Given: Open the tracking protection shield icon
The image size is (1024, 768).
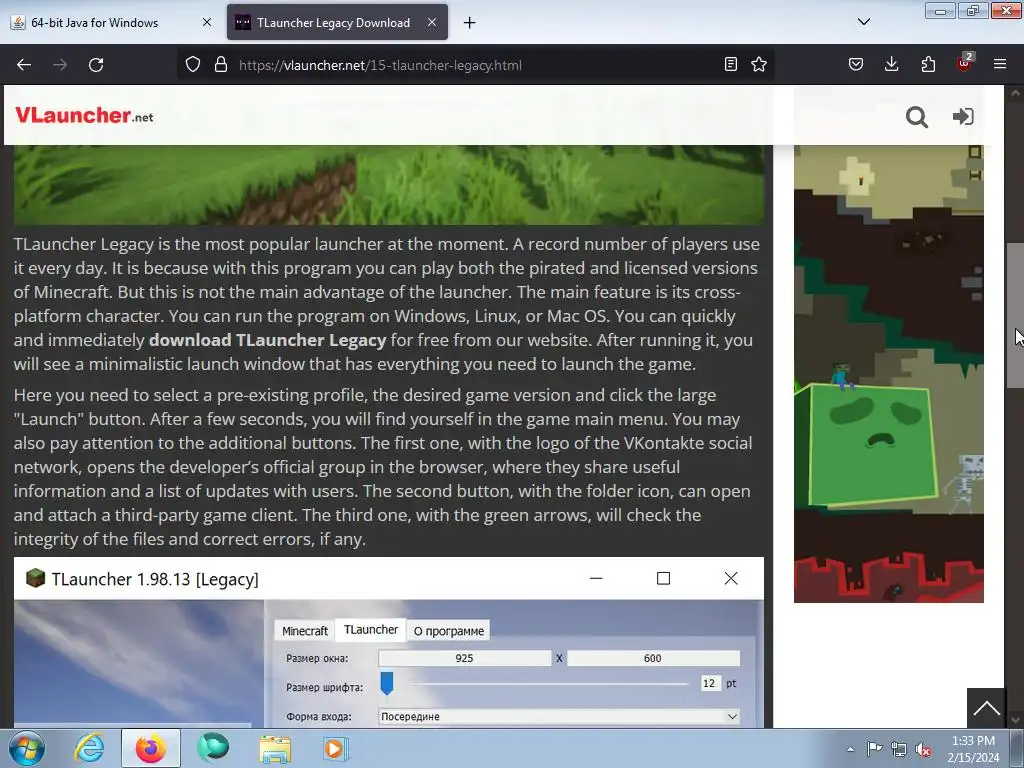Looking at the screenshot, I should click(x=193, y=65).
